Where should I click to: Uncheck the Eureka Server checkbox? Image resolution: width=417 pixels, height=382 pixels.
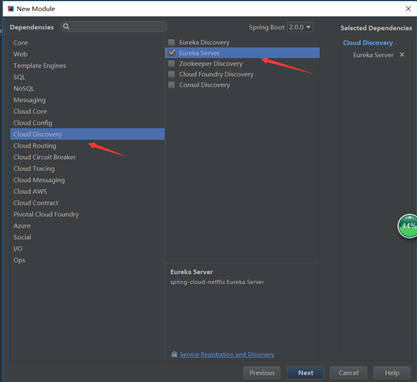click(172, 53)
